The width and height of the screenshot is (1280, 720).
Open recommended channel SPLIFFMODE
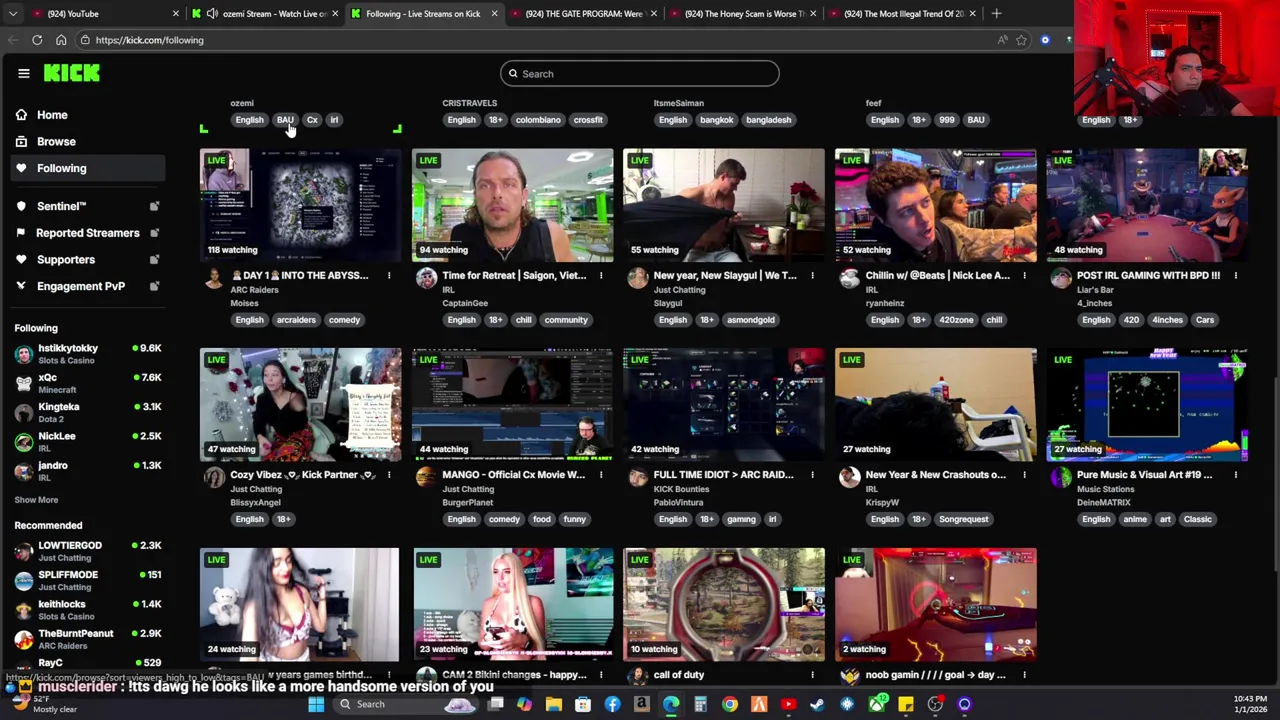[x=88, y=580]
